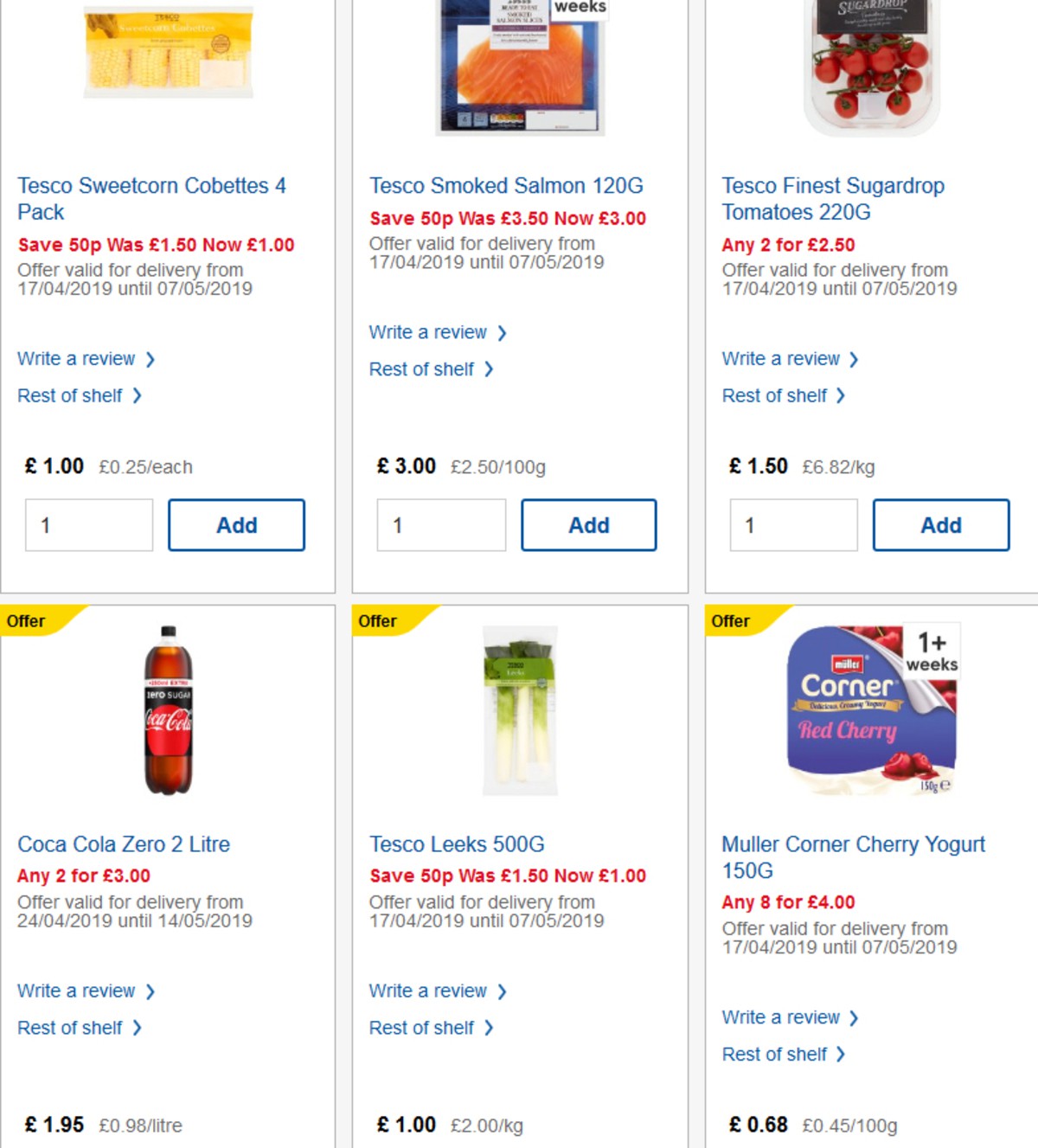The height and width of the screenshot is (1148, 1038).
Task: View rest of shelf for sweetcorn cobettes
Action: point(71,395)
